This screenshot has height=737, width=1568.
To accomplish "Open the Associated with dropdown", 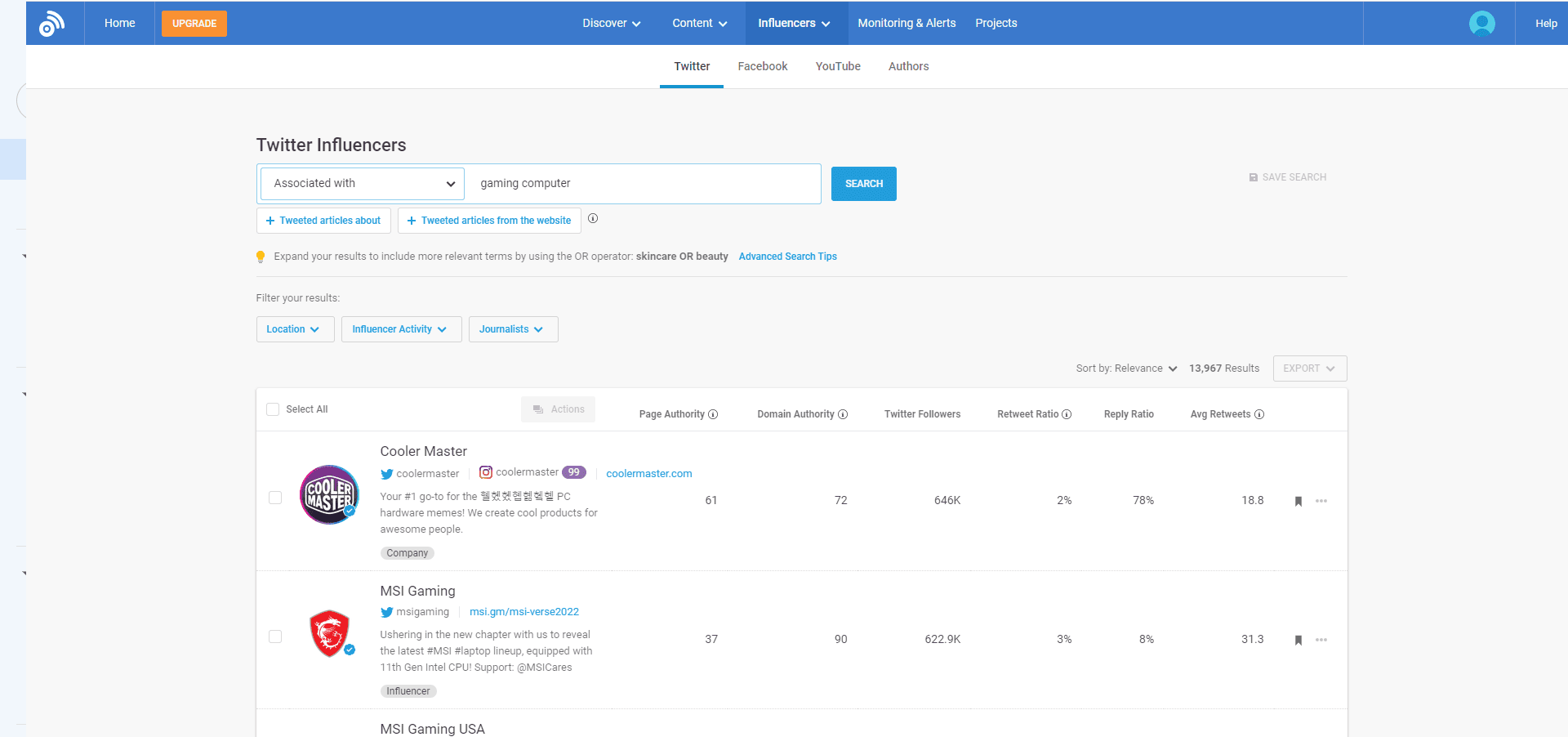I will 361,183.
